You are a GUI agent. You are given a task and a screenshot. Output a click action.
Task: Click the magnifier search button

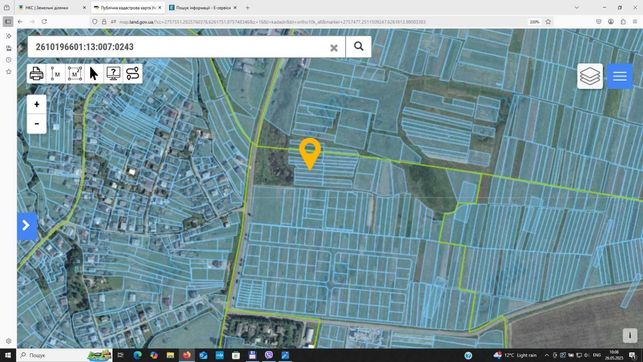point(358,46)
